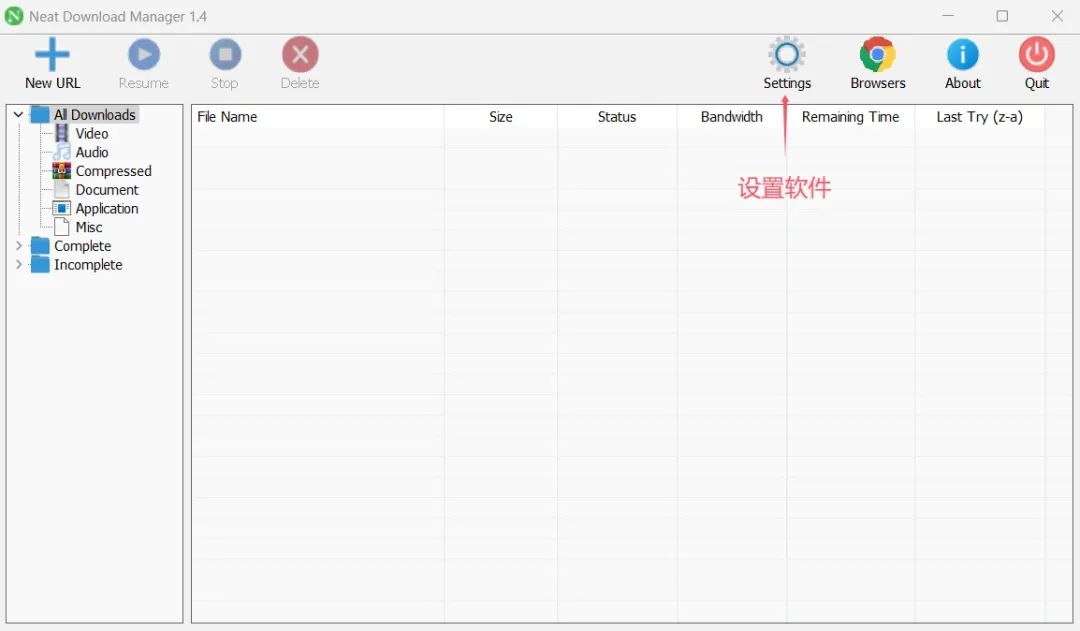Image resolution: width=1080 pixels, height=631 pixels.
Task: Close the Neat Download Manager window
Action: pos(1057,16)
